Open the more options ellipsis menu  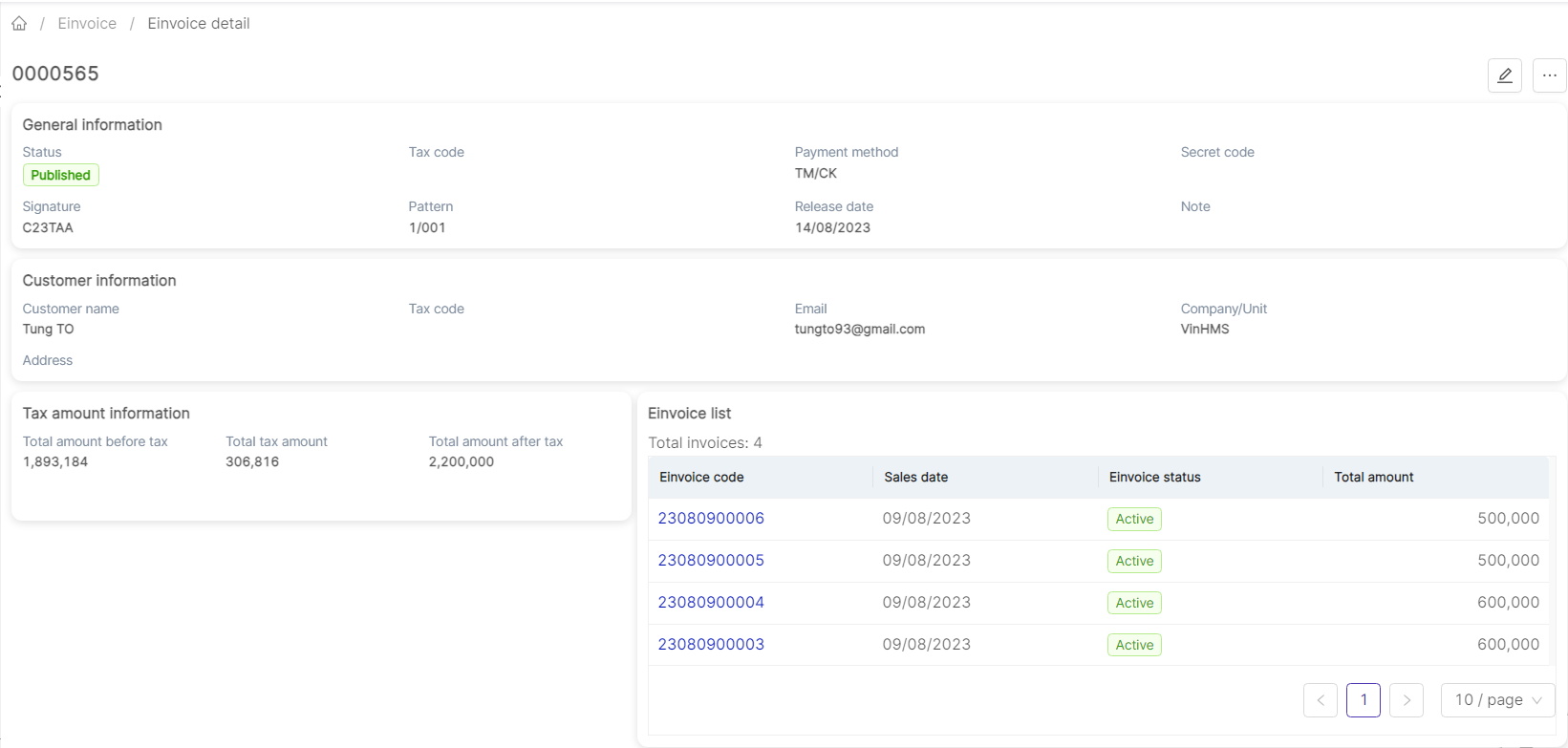tap(1549, 75)
